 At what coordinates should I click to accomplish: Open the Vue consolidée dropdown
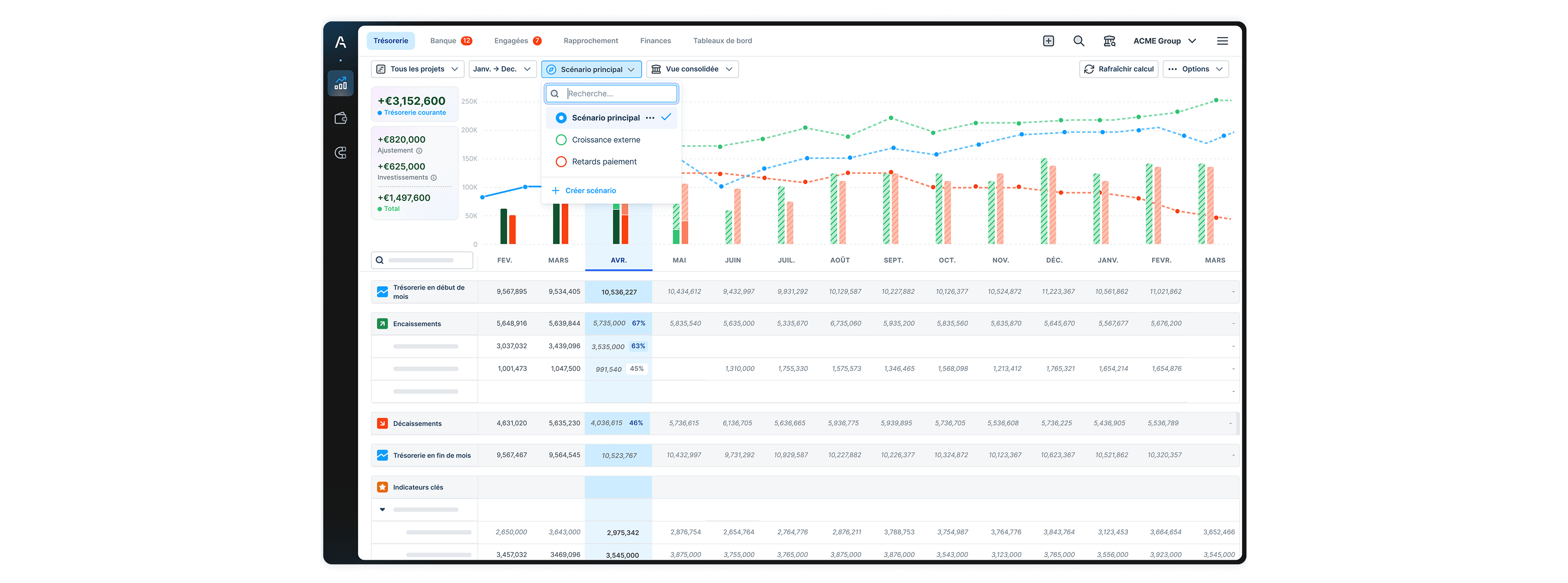click(692, 69)
